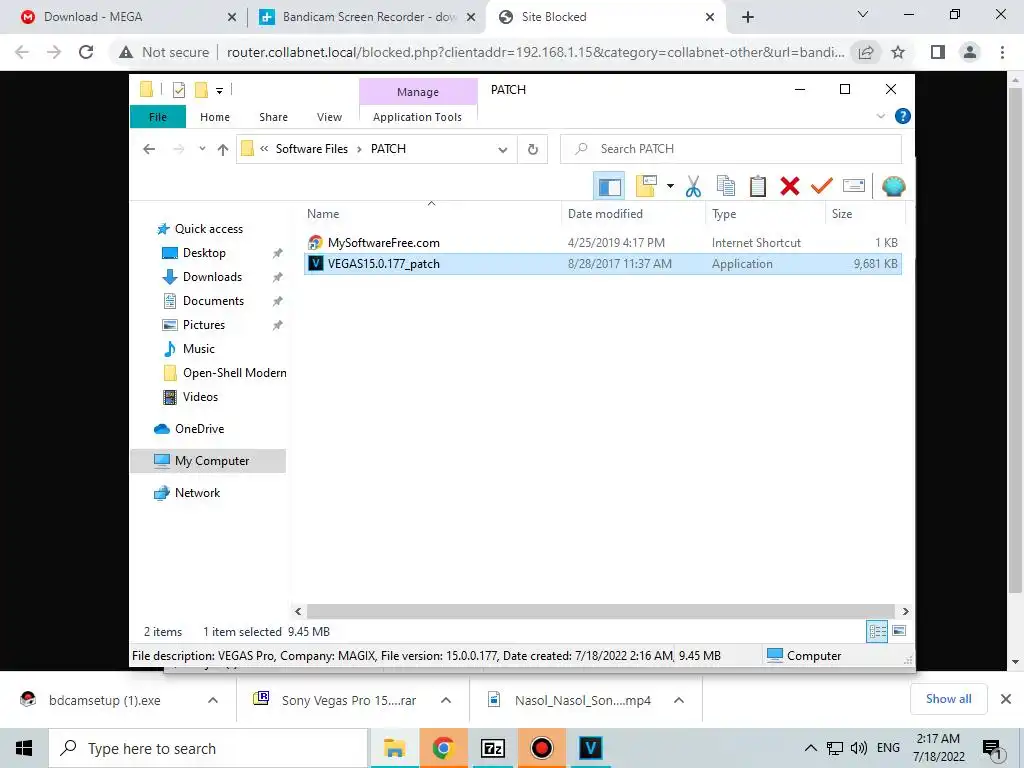This screenshot has width=1024, height=768.
Task: Switch to the Download - MEGA browser tab
Action: (125, 17)
